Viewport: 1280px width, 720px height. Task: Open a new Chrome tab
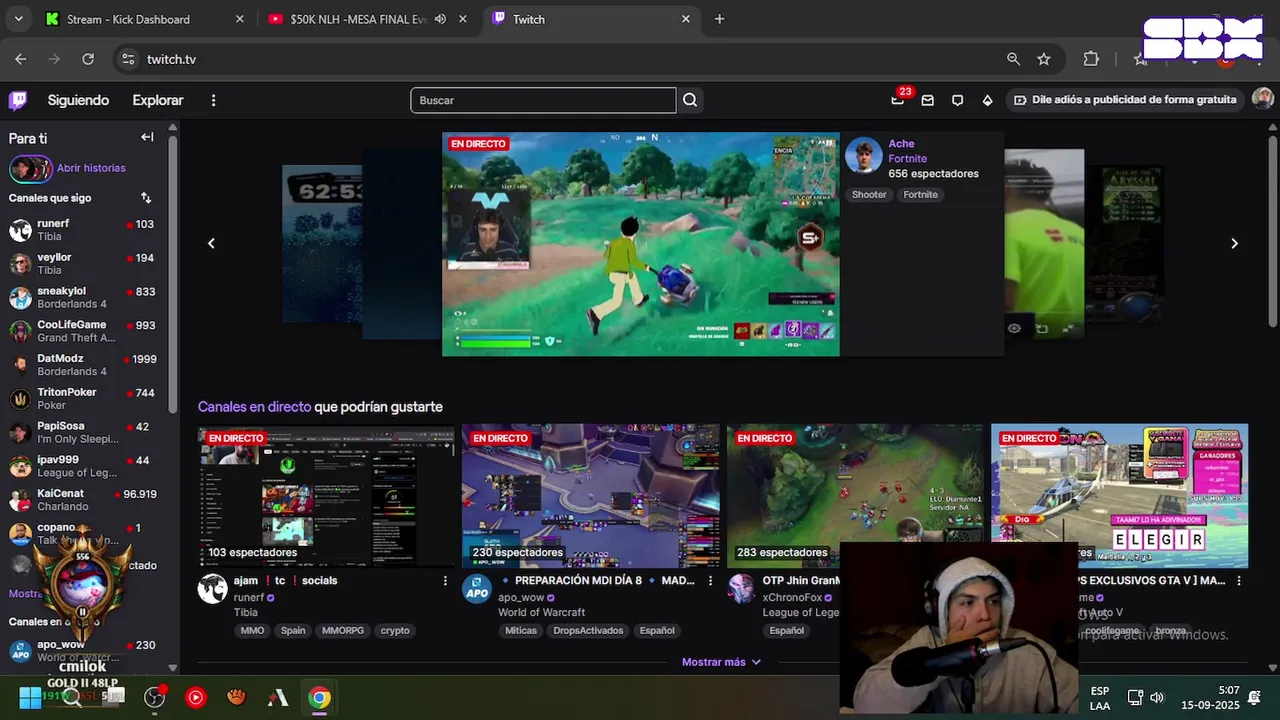(x=719, y=19)
